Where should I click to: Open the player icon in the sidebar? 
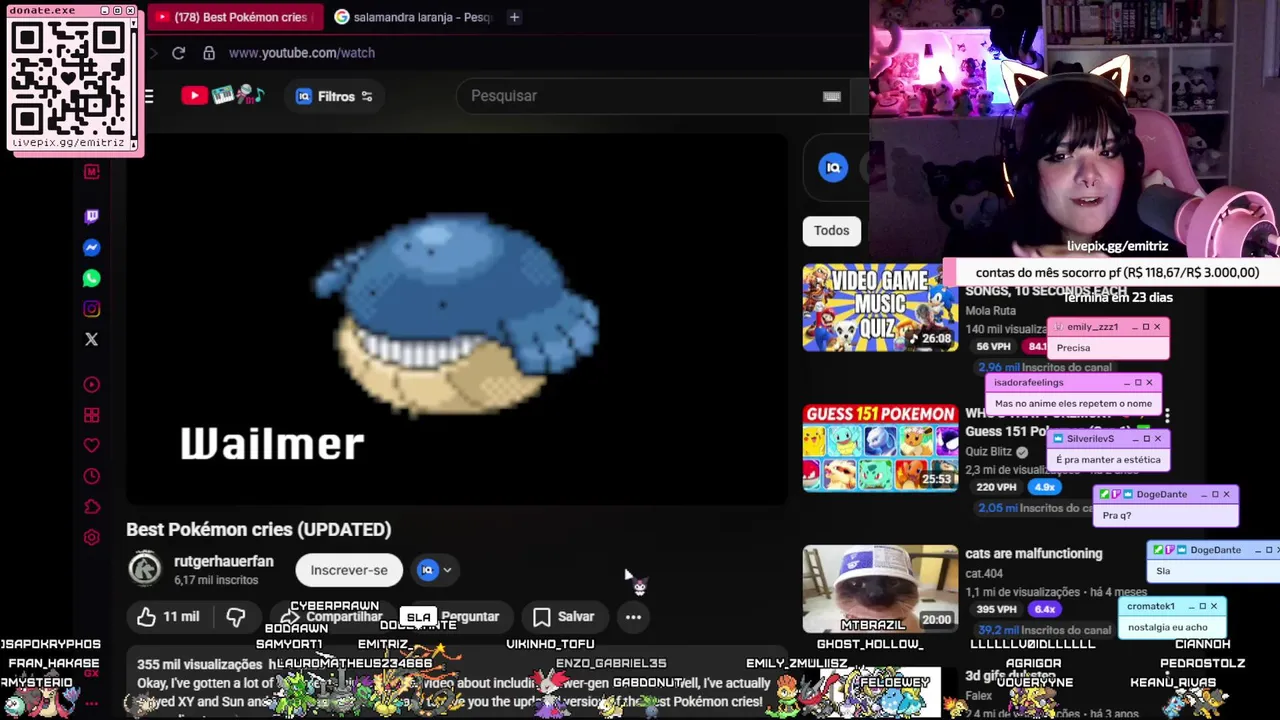(x=92, y=384)
